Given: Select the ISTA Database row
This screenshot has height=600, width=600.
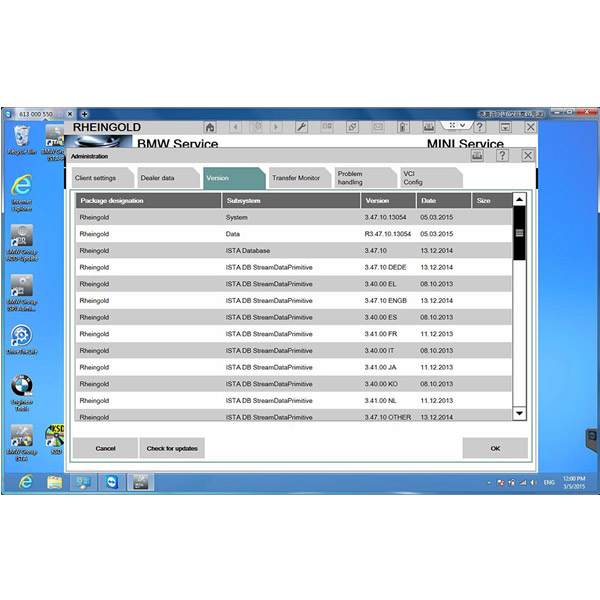Looking at the screenshot, I should [293, 251].
